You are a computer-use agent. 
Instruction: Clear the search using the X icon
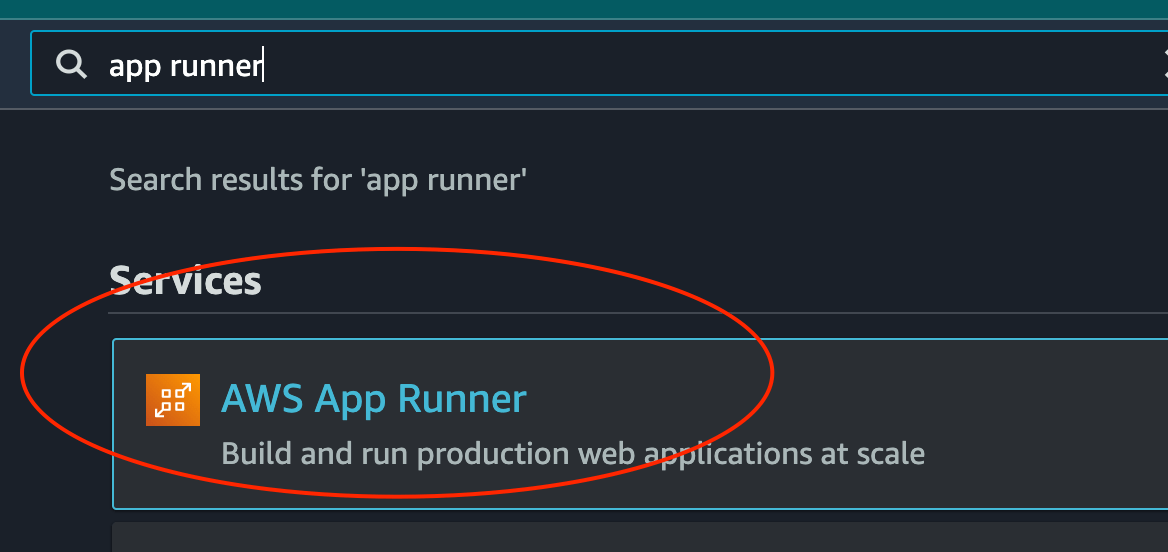coord(1164,64)
